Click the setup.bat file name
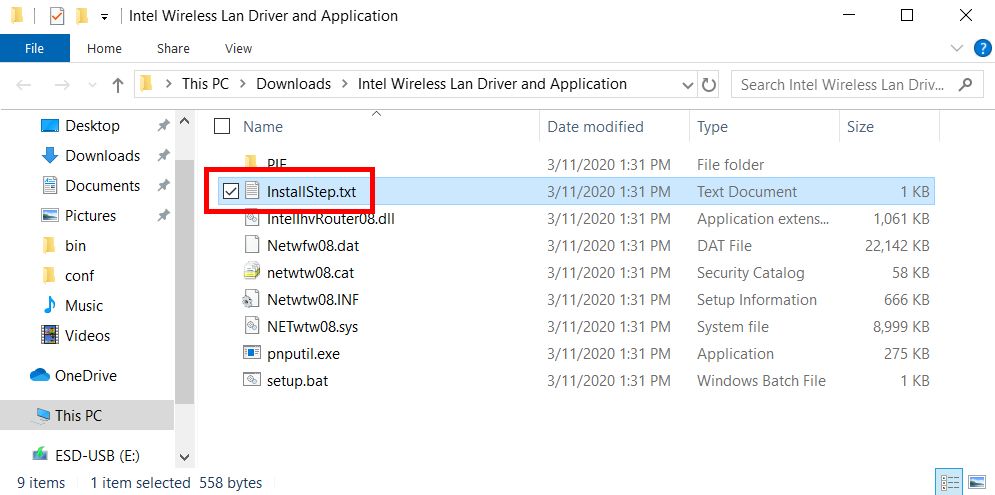This screenshot has height=495, width=995. click(298, 381)
